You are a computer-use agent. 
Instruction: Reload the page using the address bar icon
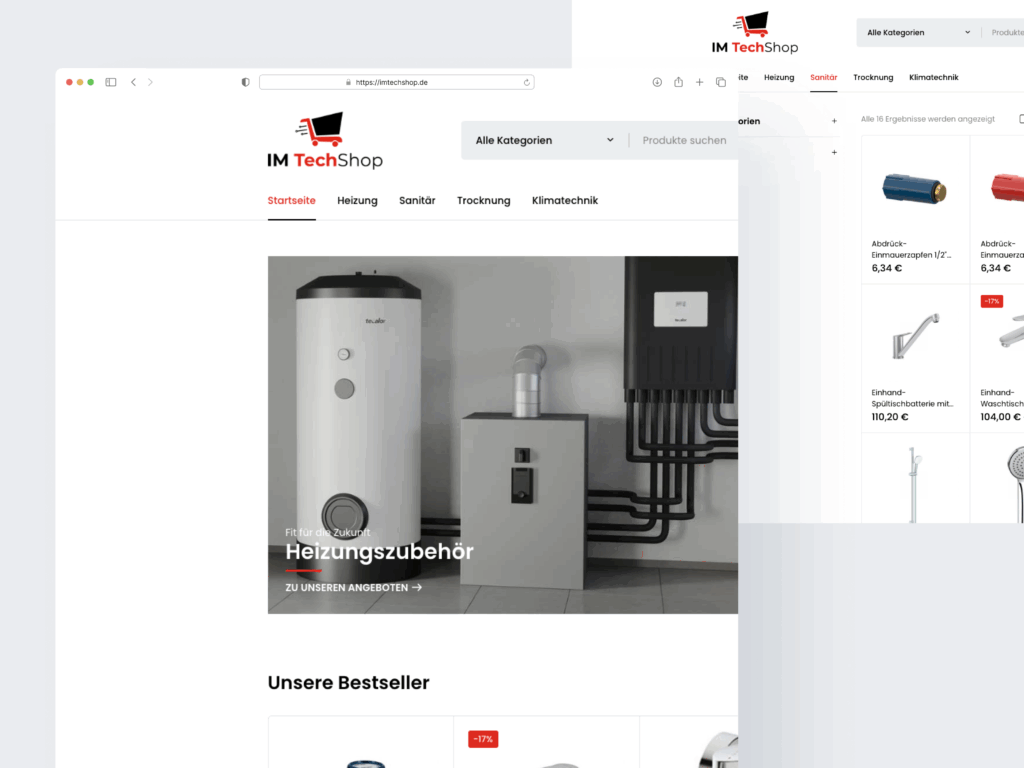tap(527, 83)
